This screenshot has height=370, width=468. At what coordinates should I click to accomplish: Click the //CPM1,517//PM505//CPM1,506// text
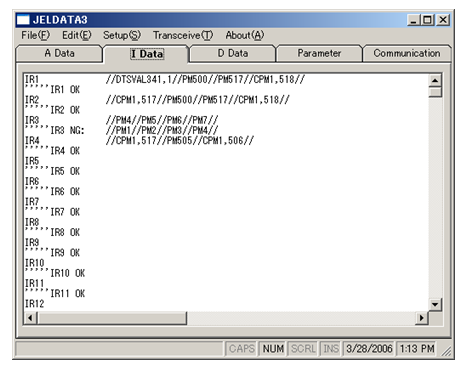(x=180, y=140)
